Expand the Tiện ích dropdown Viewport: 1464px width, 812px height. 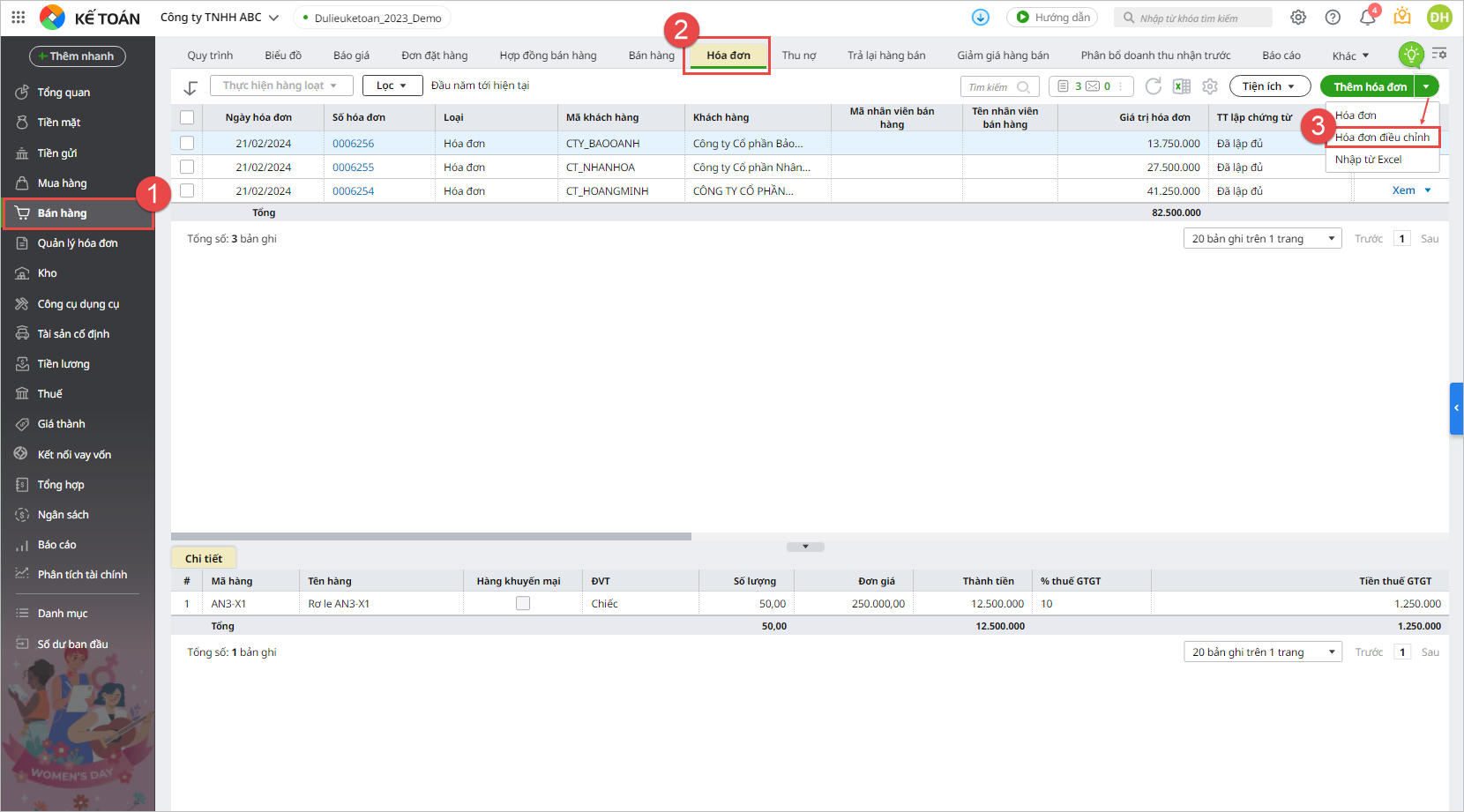tap(1268, 86)
